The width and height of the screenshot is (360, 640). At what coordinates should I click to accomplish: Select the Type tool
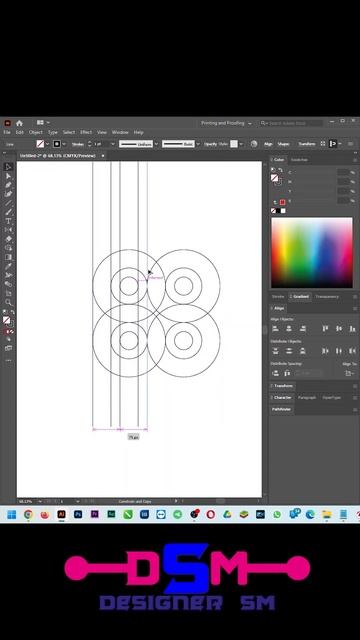click(8, 221)
